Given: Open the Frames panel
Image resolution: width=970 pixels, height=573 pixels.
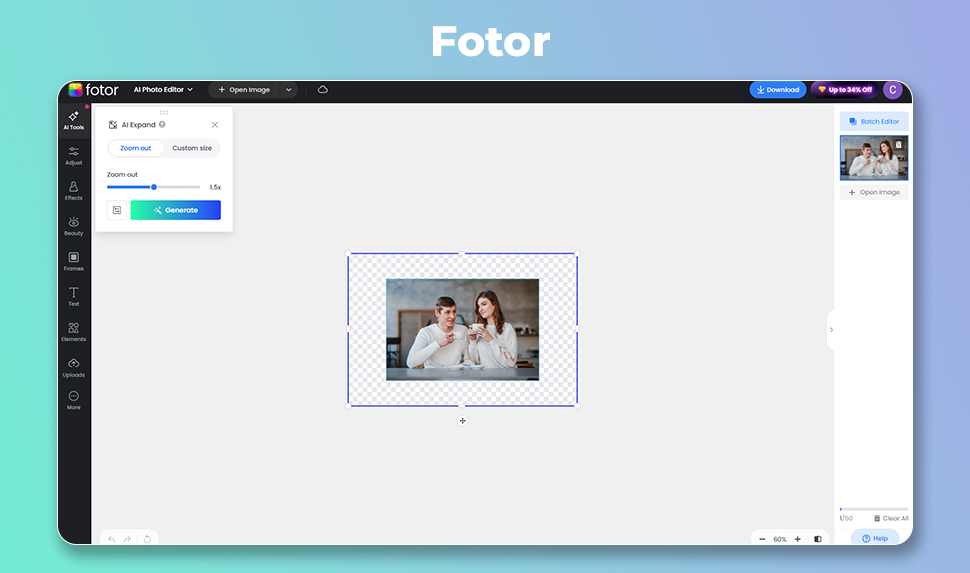Looking at the screenshot, I should click(x=74, y=261).
